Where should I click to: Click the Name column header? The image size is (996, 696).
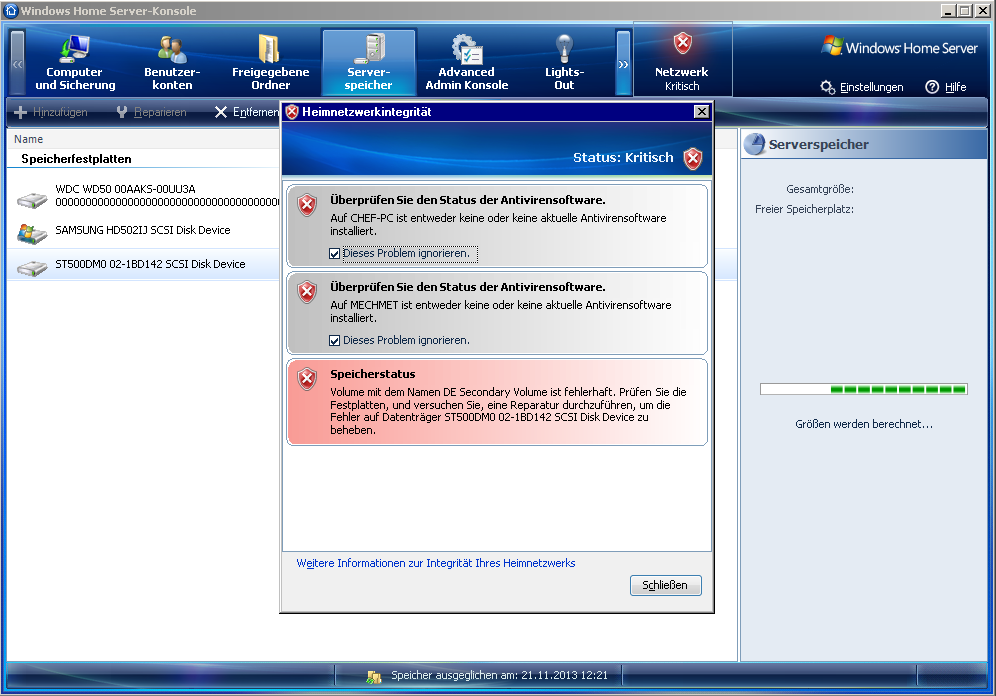click(29, 139)
